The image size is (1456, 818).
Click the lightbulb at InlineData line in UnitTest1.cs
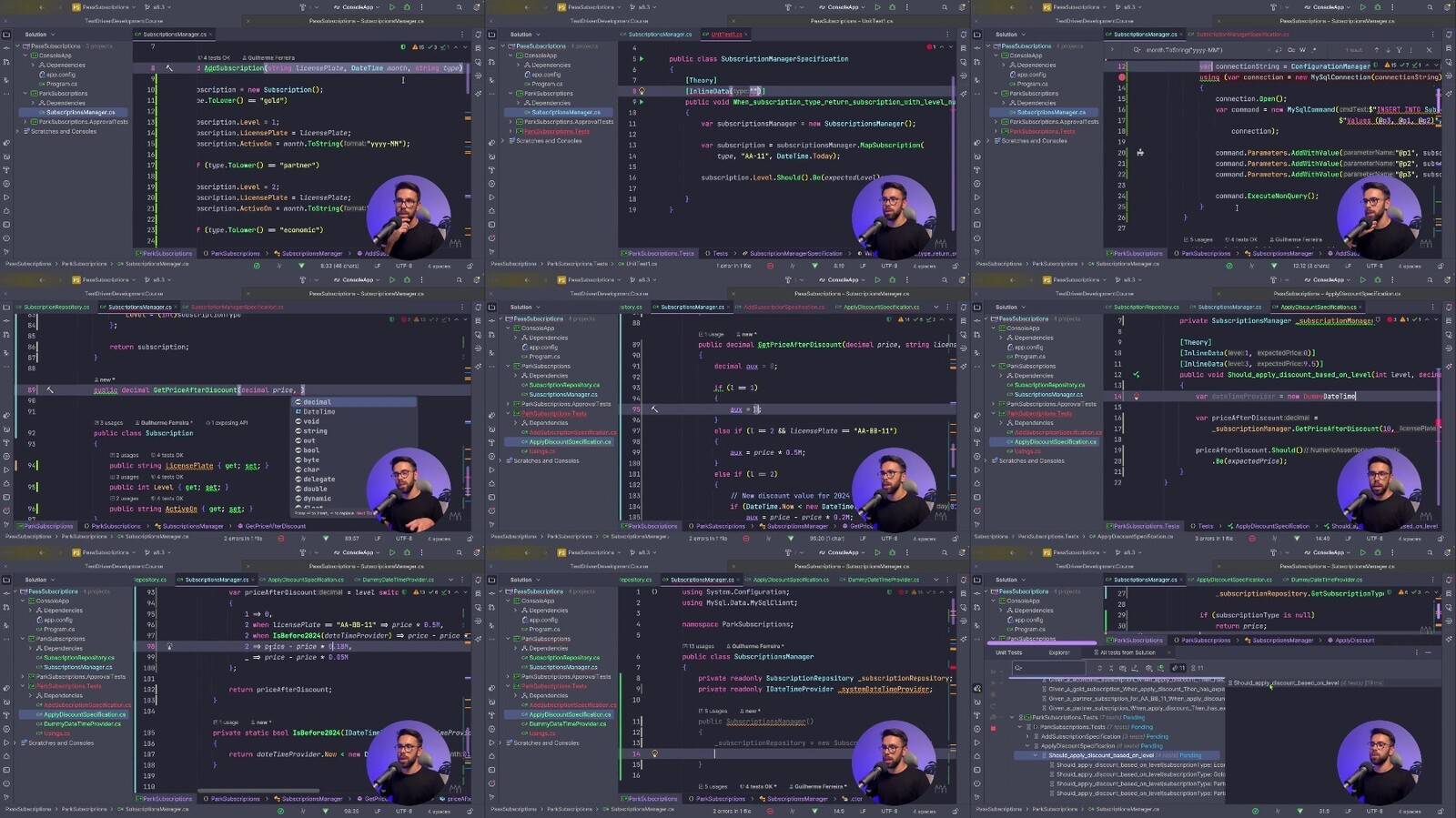click(642, 91)
